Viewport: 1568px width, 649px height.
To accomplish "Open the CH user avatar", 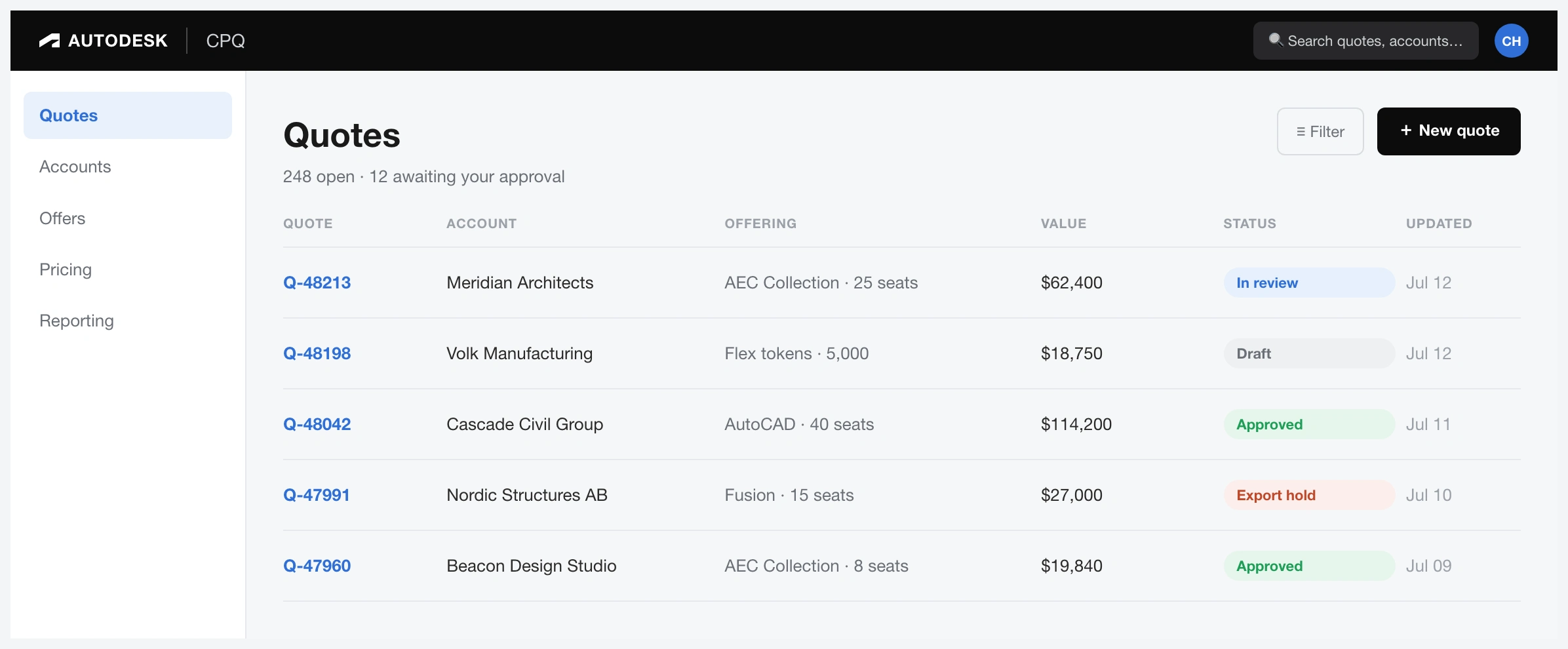I will [x=1511, y=41].
